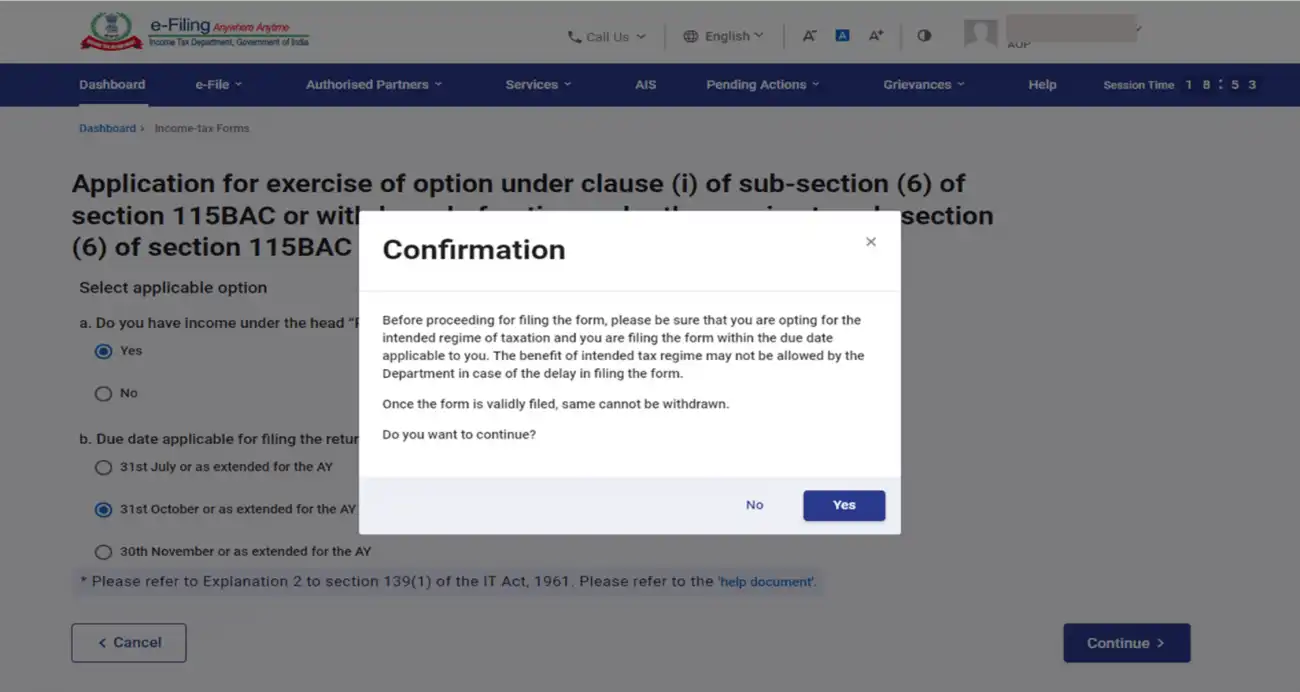Decrease font size using the A- icon

(809, 35)
